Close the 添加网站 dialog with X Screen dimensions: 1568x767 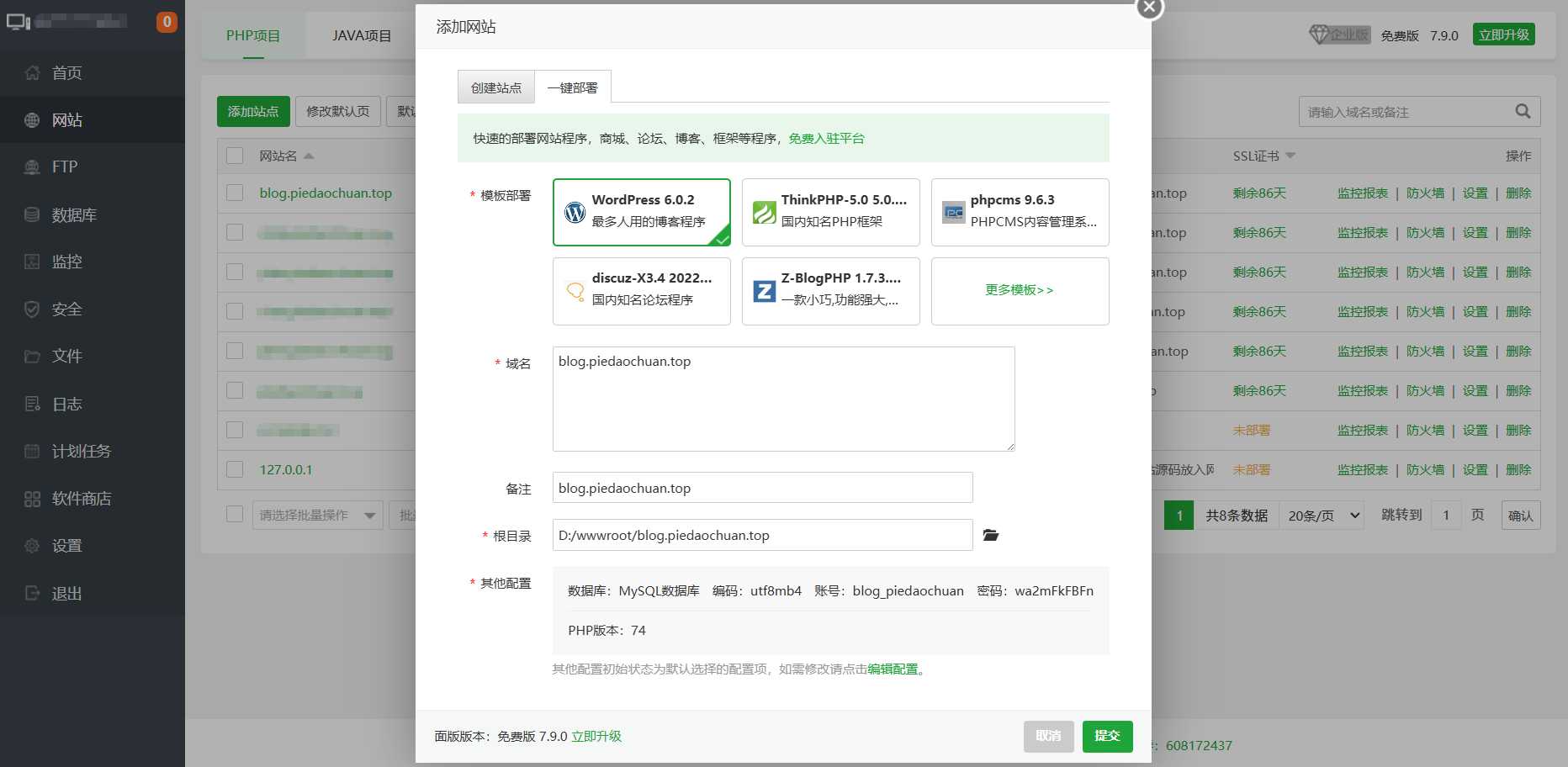1149,7
